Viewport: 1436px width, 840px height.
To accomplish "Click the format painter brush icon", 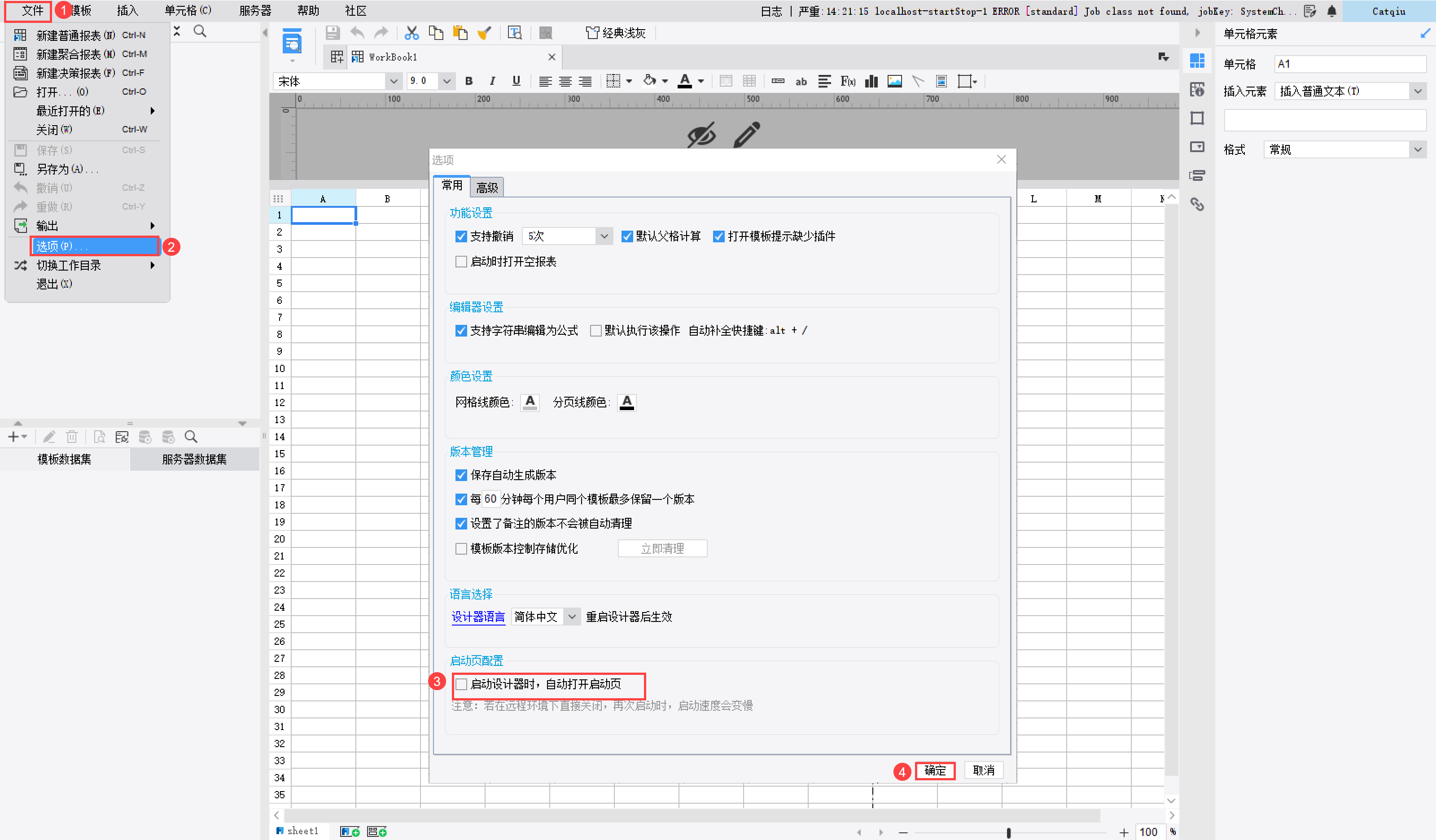I will click(484, 33).
